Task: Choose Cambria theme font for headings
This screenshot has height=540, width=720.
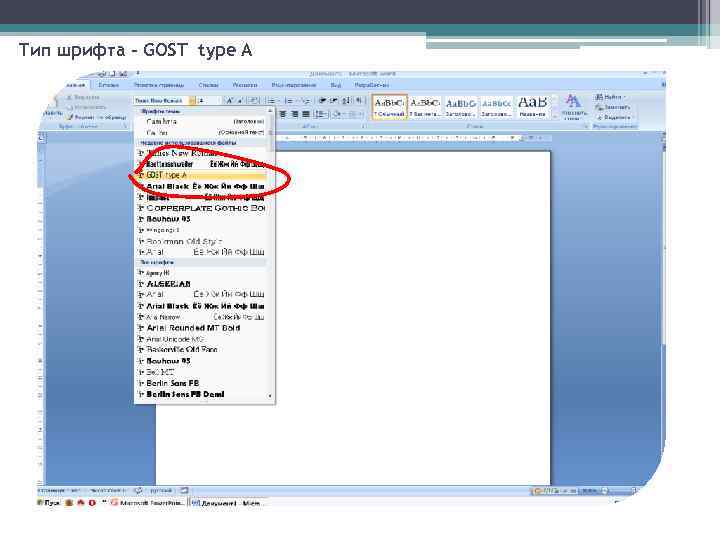Action: (x=202, y=122)
